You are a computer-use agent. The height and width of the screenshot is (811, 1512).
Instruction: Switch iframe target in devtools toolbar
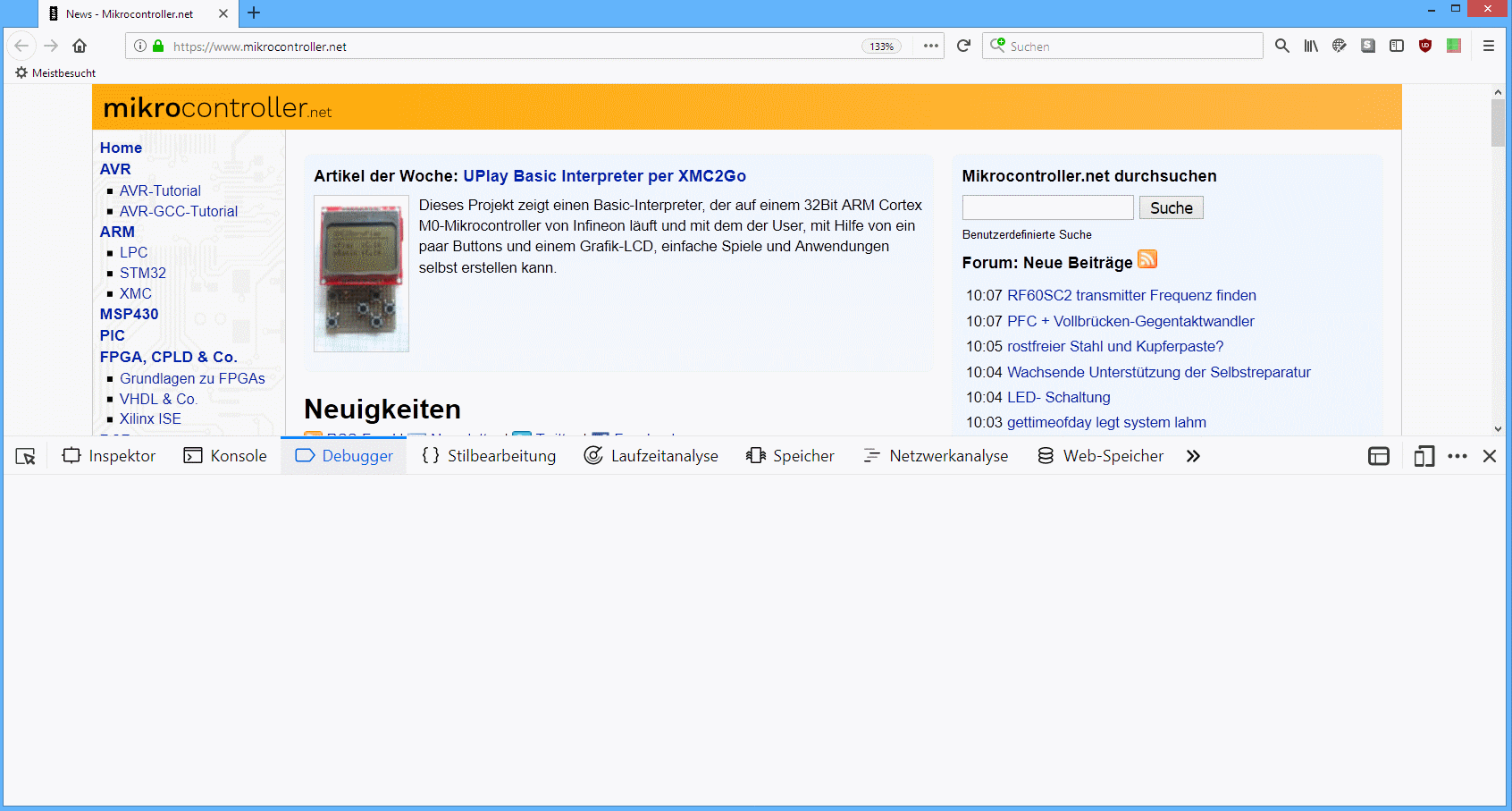[x=1379, y=456]
